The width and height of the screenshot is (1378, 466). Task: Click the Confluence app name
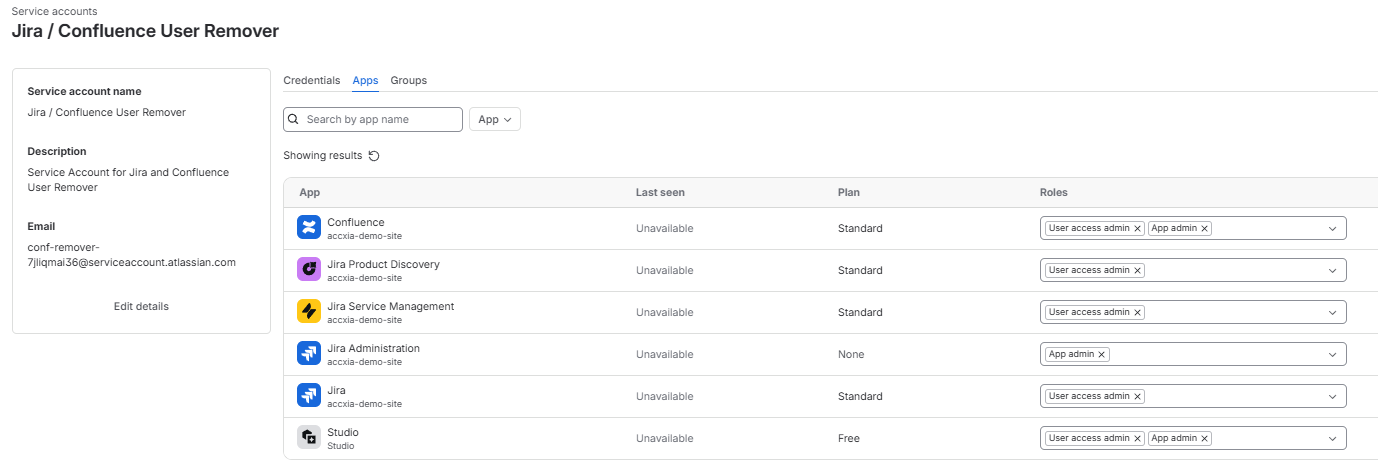tap(355, 222)
